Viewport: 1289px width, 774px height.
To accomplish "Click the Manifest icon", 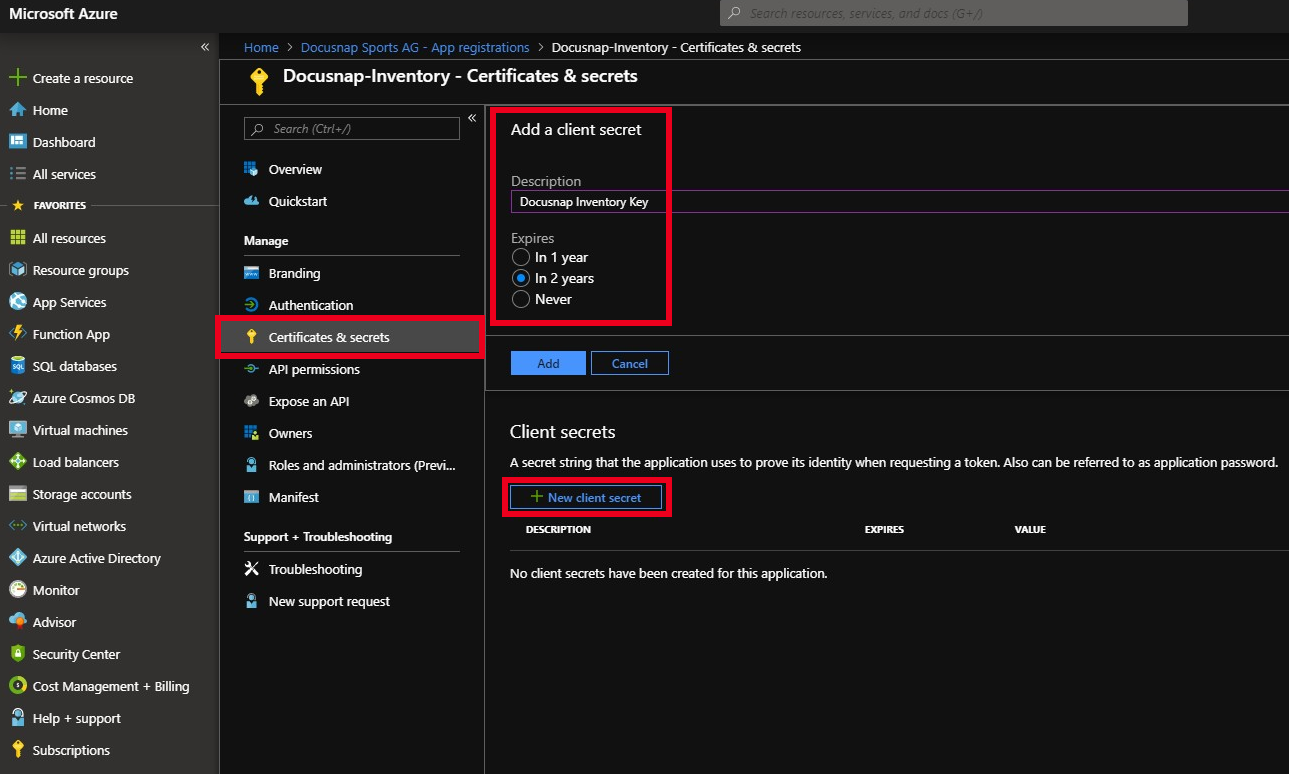I will [251, 497].
